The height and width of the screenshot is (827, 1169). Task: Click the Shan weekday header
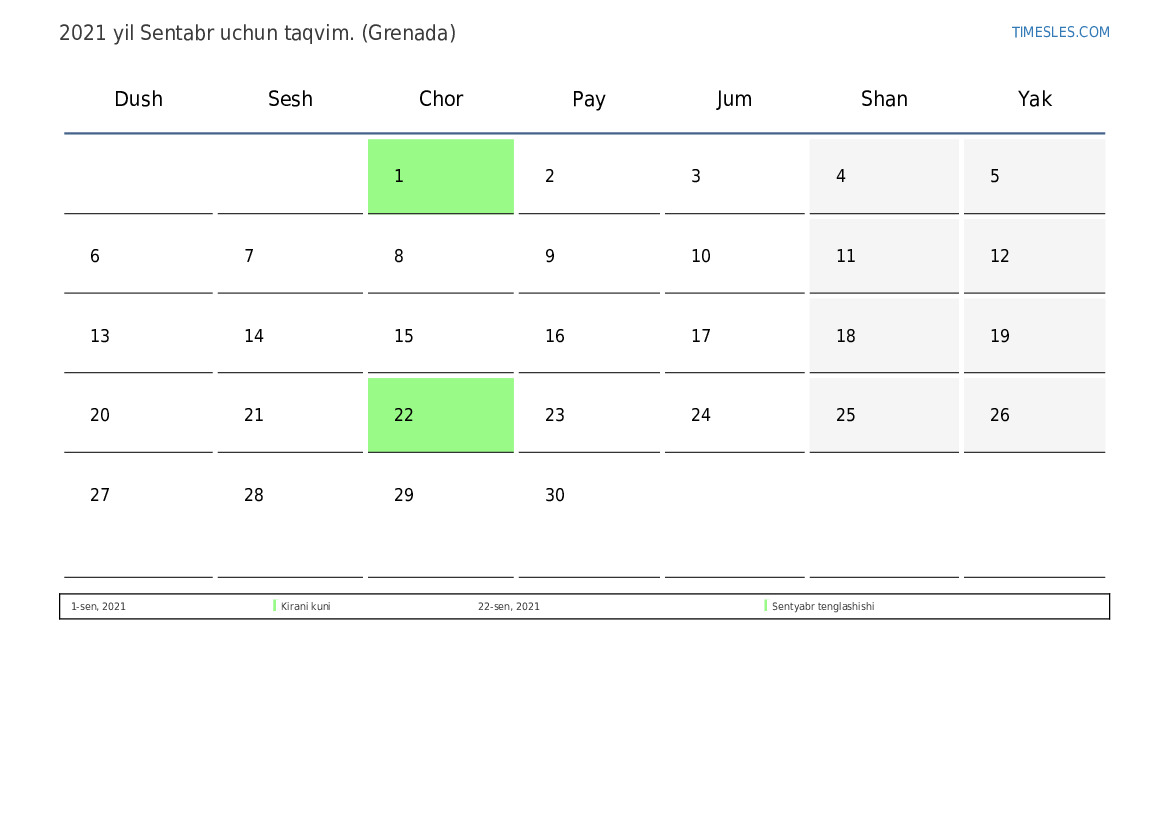884,99
